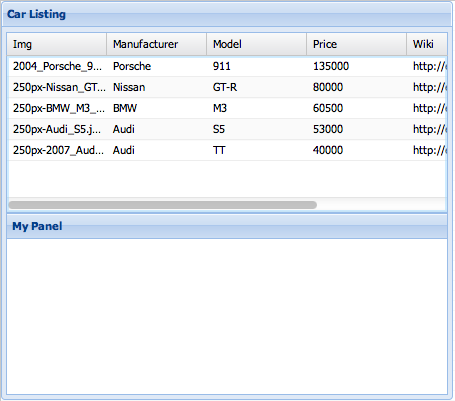Click the Model column header

click(x=257, y=44)
